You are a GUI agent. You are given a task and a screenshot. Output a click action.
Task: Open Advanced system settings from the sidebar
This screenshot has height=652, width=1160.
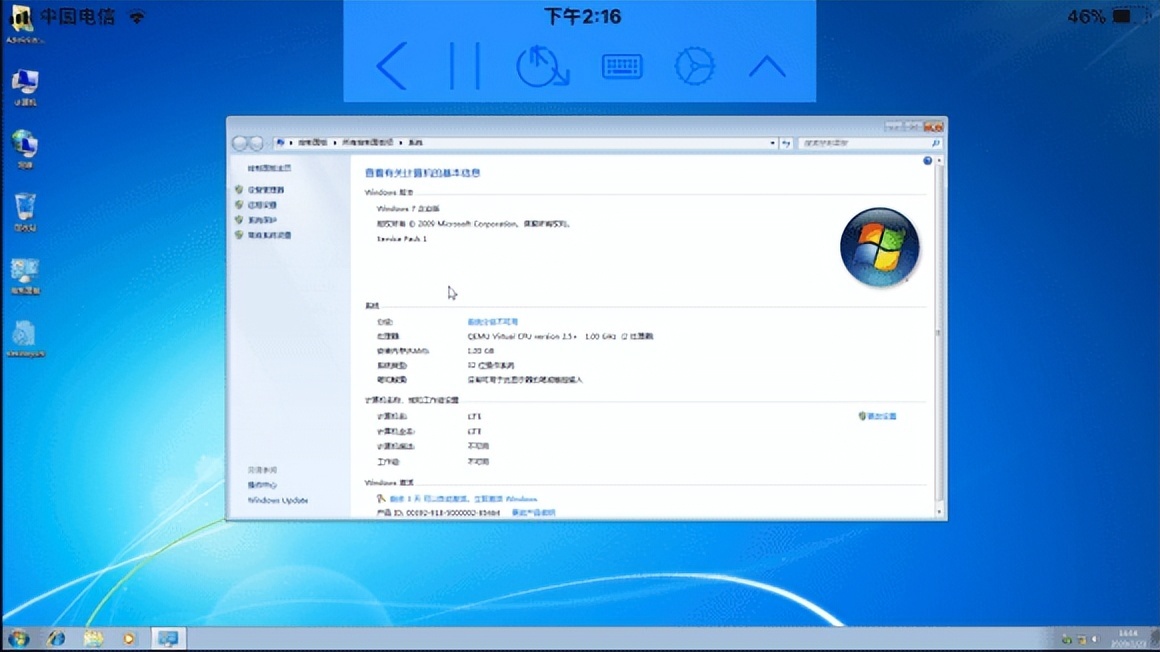coord(269,235)
